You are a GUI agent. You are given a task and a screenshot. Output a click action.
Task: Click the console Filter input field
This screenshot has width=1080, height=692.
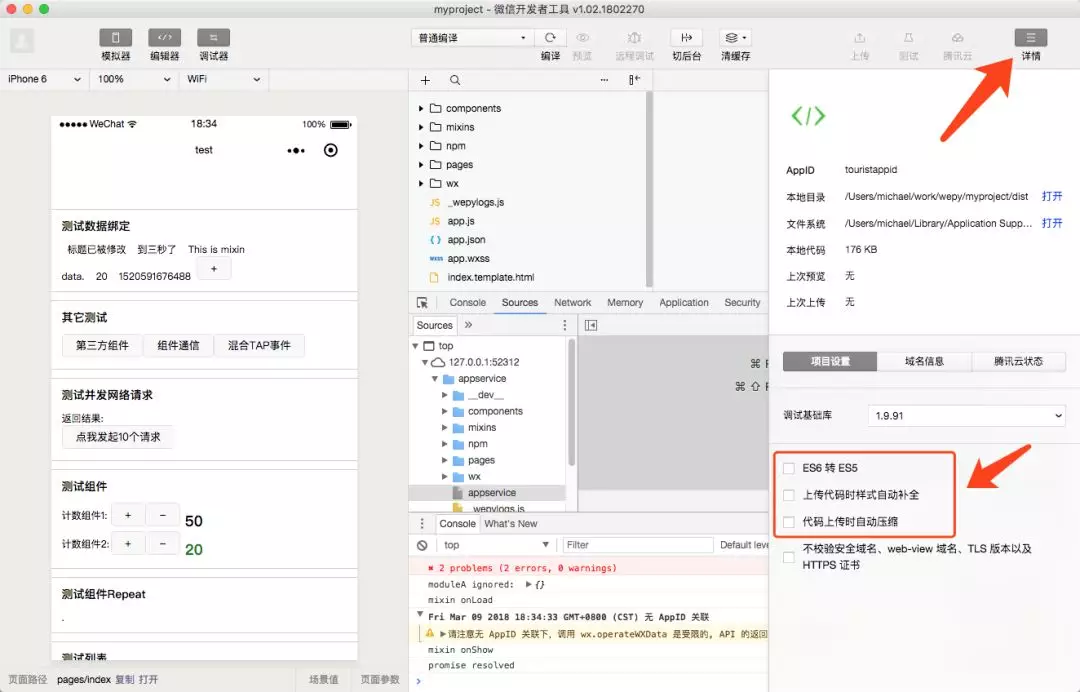638,545
